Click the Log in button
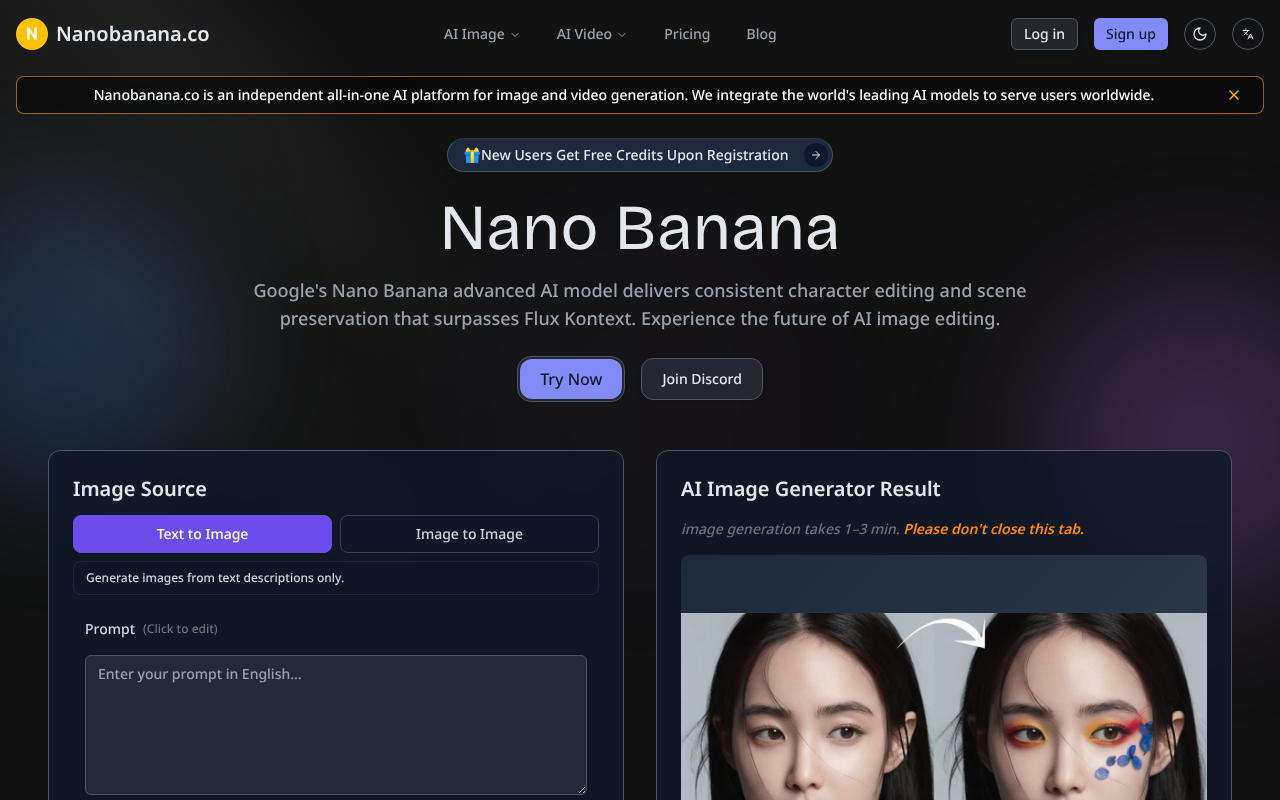The width and height of the screenshot is (1280, 800). coord(1043,33)
